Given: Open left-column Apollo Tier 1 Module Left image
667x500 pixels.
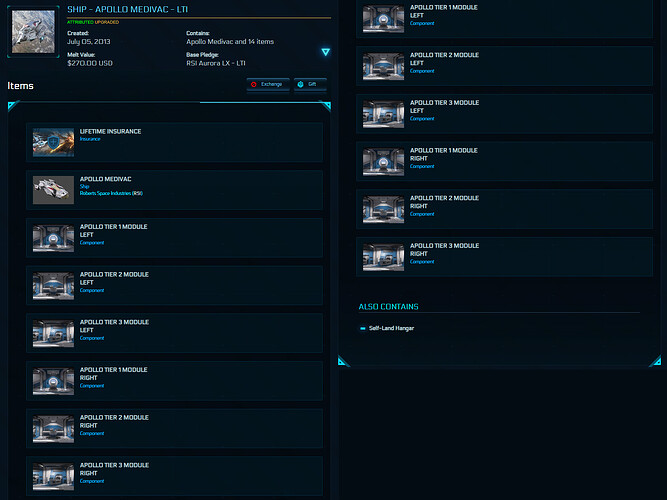Looking at the screenshot, I should coord(53,238).
